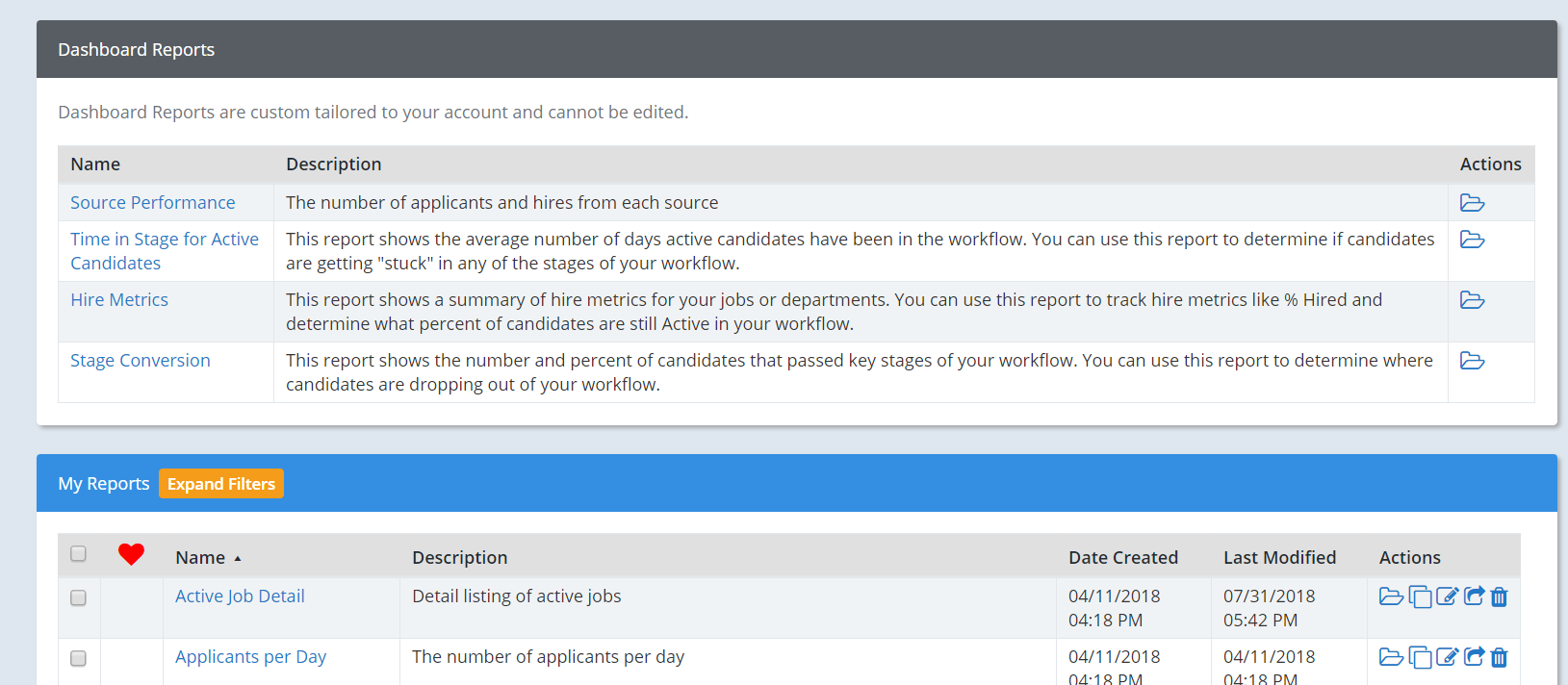1568x685 pixels.
Task: Click Active Job Detail's Date Created value
Action: coord(1115,608)
